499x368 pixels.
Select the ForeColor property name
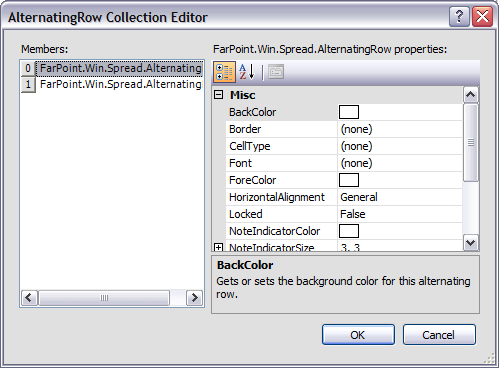tap(252, 180)
